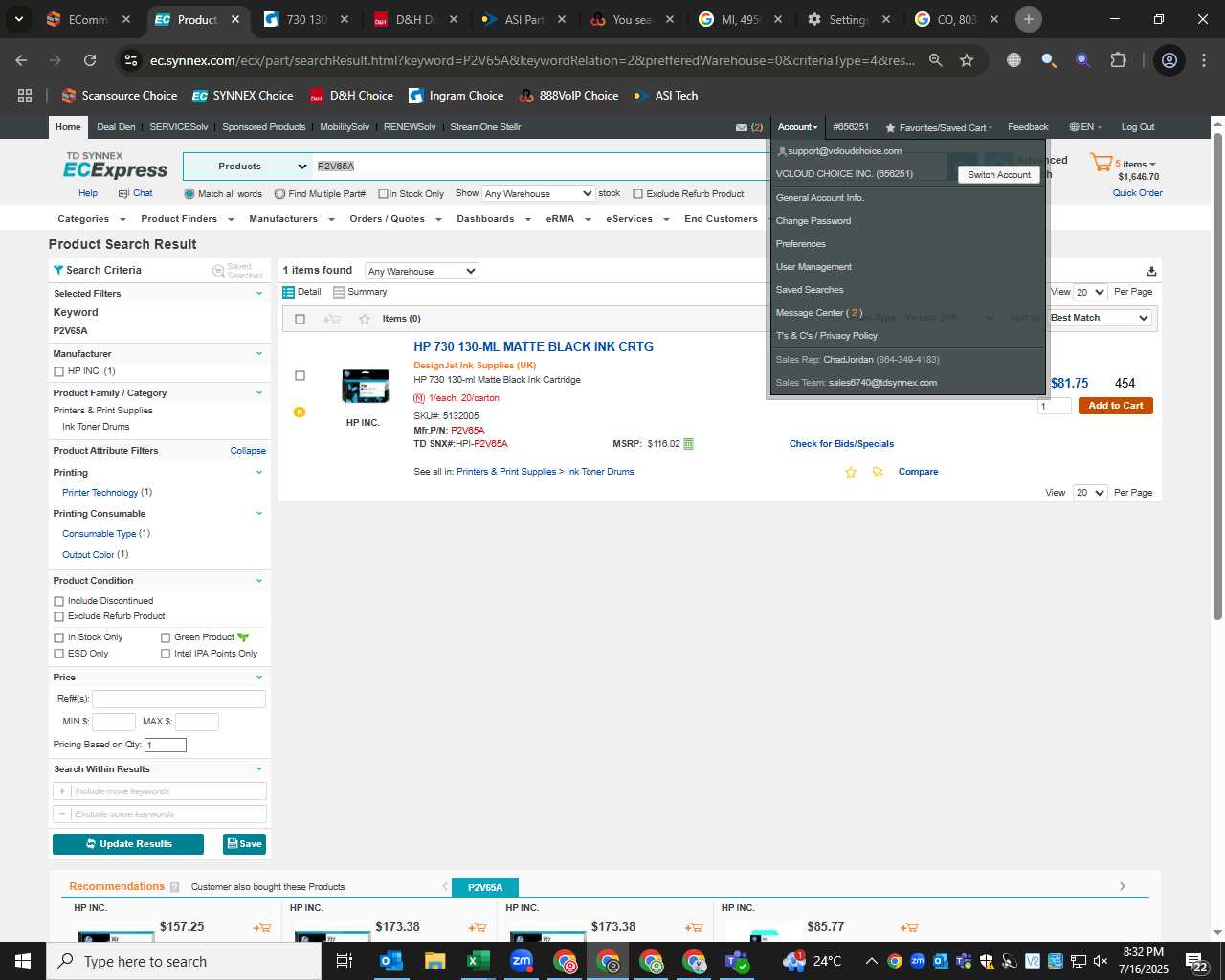Check Exclude Refurb Product near search bar
The image size is (1225, 980).
coord(637,194)
